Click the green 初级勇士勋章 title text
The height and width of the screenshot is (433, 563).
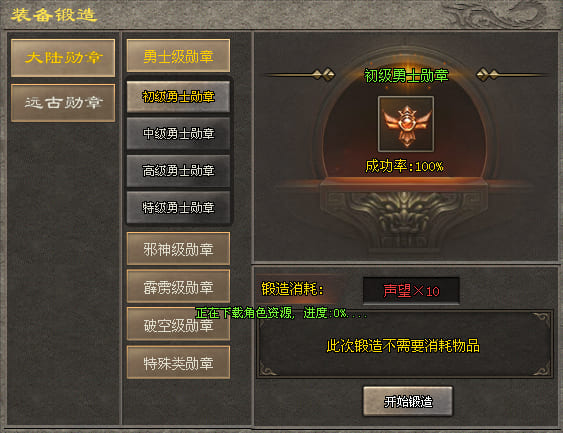406,75
